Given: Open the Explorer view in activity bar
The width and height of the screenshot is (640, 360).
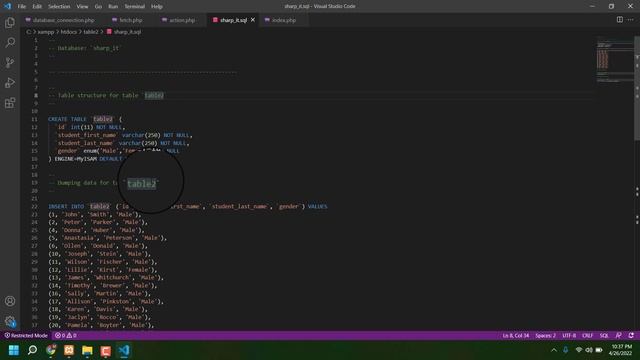Looking at the screenshot, I should click(x=10, y=22).
